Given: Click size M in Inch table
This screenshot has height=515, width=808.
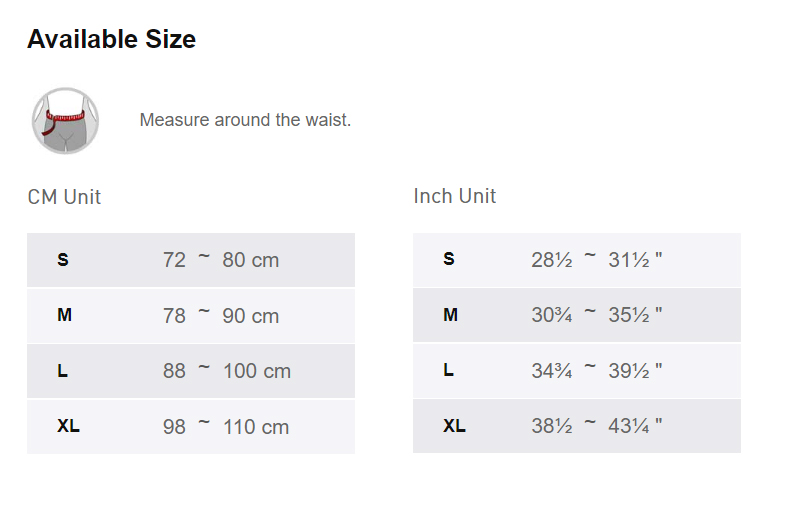Looking at the screenshot, I should tap(450, 315).
